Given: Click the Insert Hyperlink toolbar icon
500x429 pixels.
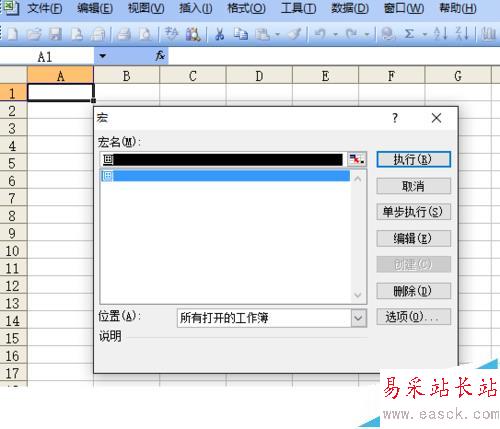Looking at the screenshot, I should [388, 34].
